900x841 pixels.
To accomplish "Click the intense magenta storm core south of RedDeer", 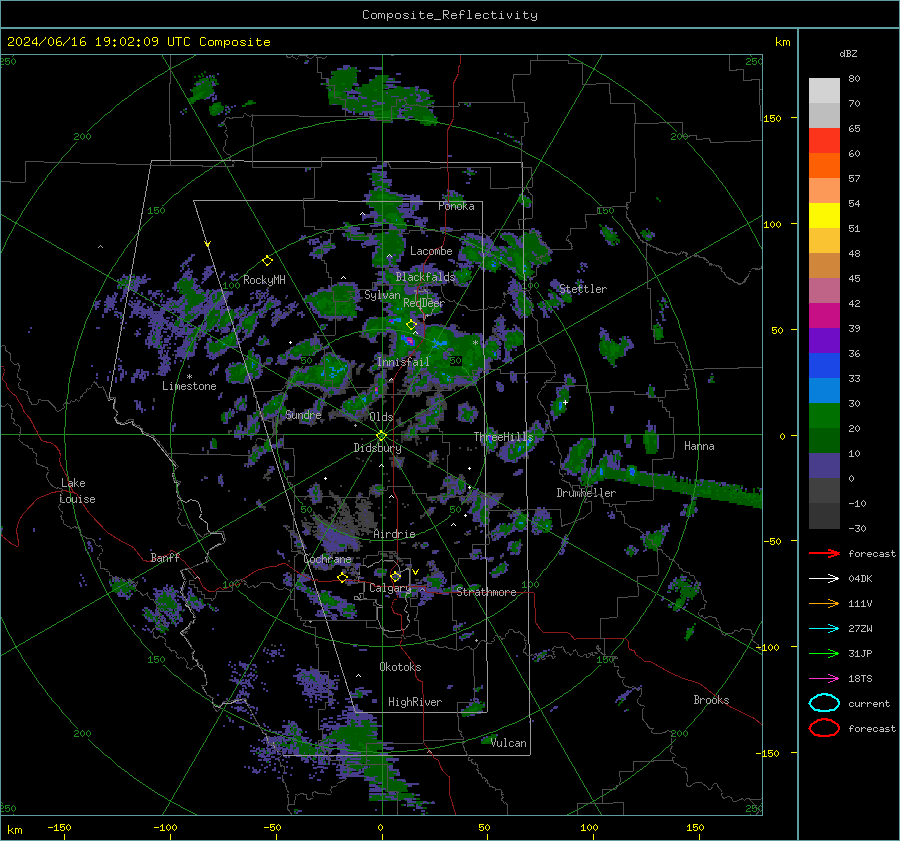I will [409, 341].
